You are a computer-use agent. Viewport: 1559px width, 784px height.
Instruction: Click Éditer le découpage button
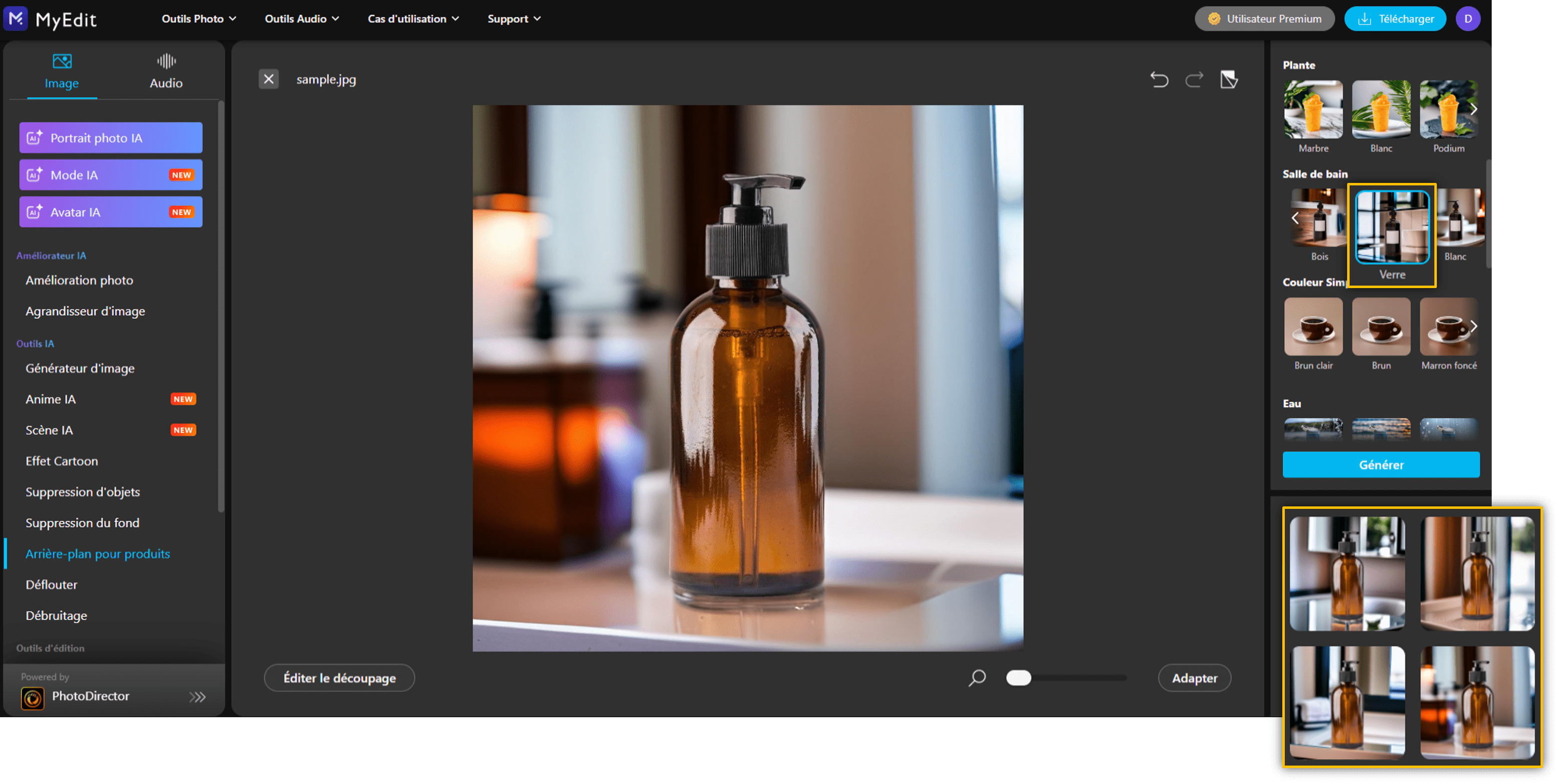[x=340, y=677]
